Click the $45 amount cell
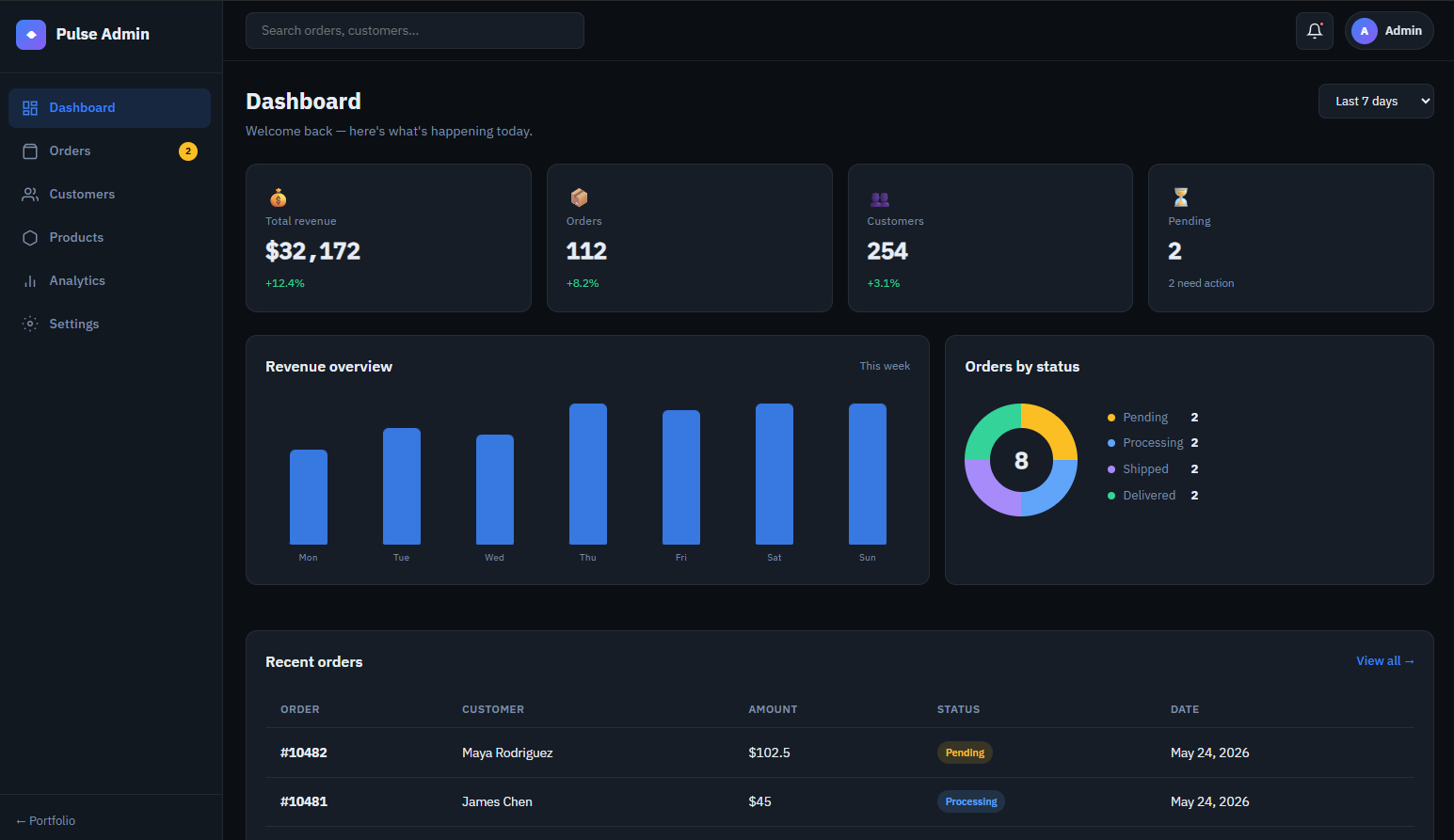Screen dimensions: 1454x840 click(x=759, y=802)
